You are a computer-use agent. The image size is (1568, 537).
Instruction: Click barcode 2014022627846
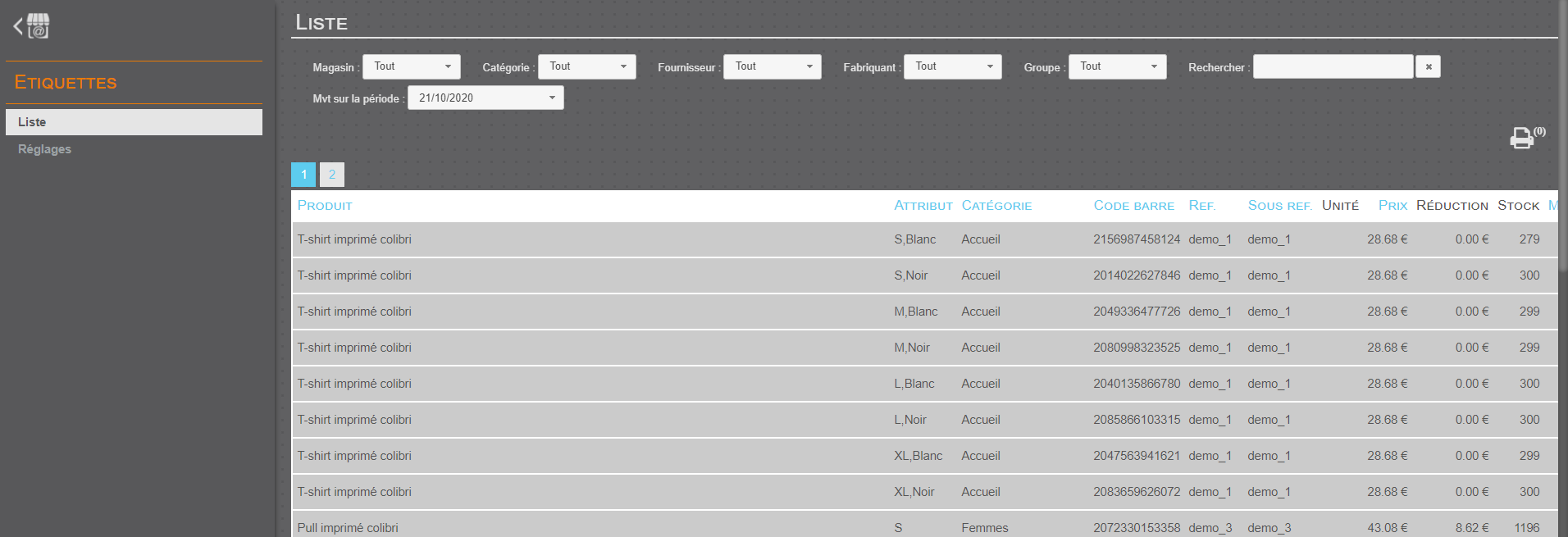[x=1137, y=275]
